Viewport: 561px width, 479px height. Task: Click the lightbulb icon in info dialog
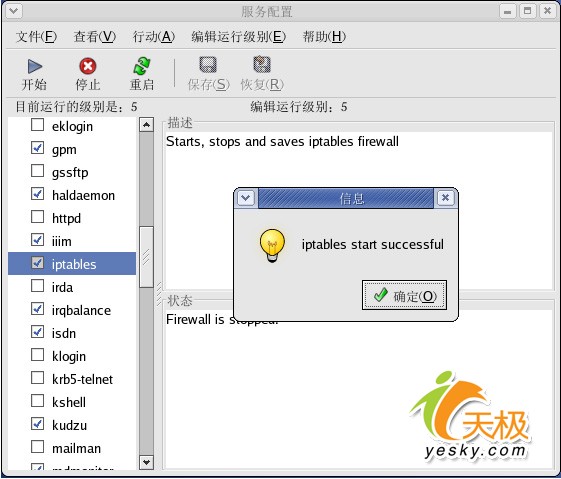point(272,246)
